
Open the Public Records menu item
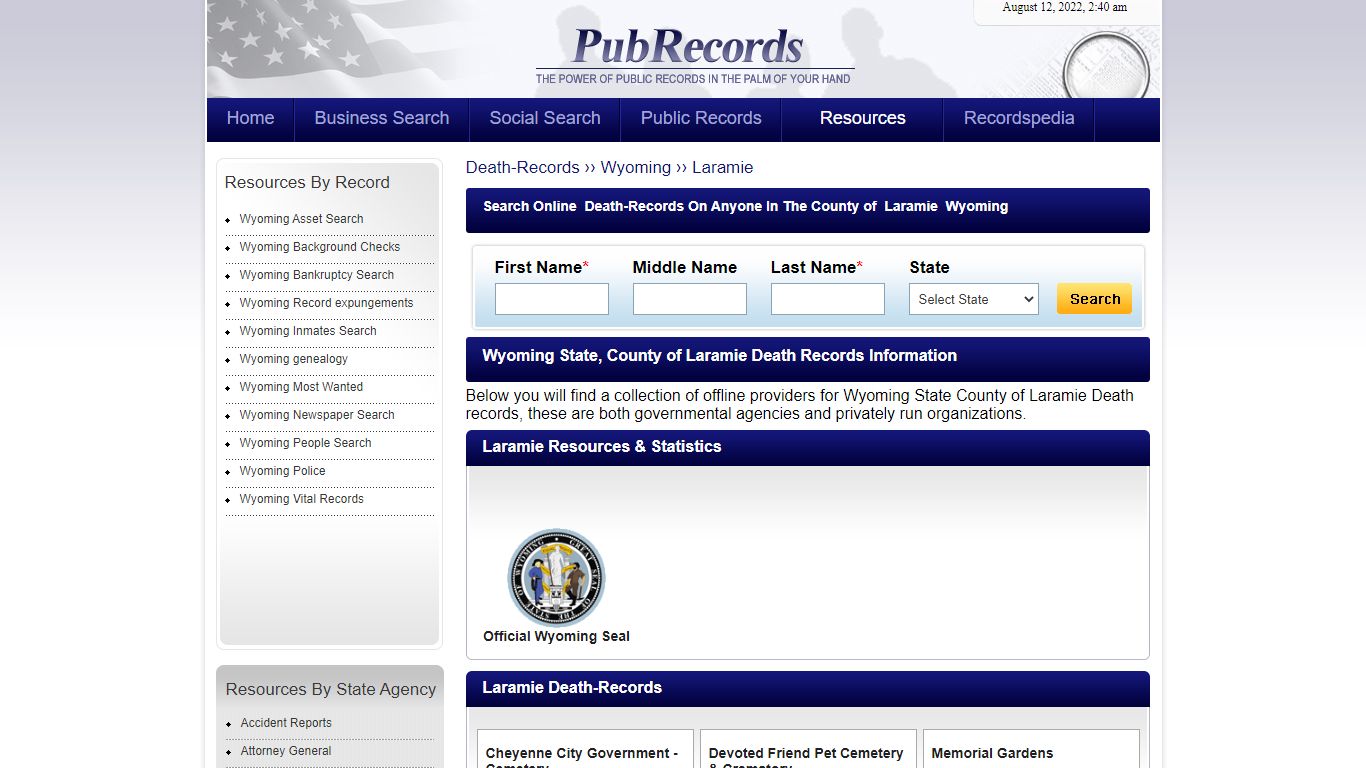point(701,118)
